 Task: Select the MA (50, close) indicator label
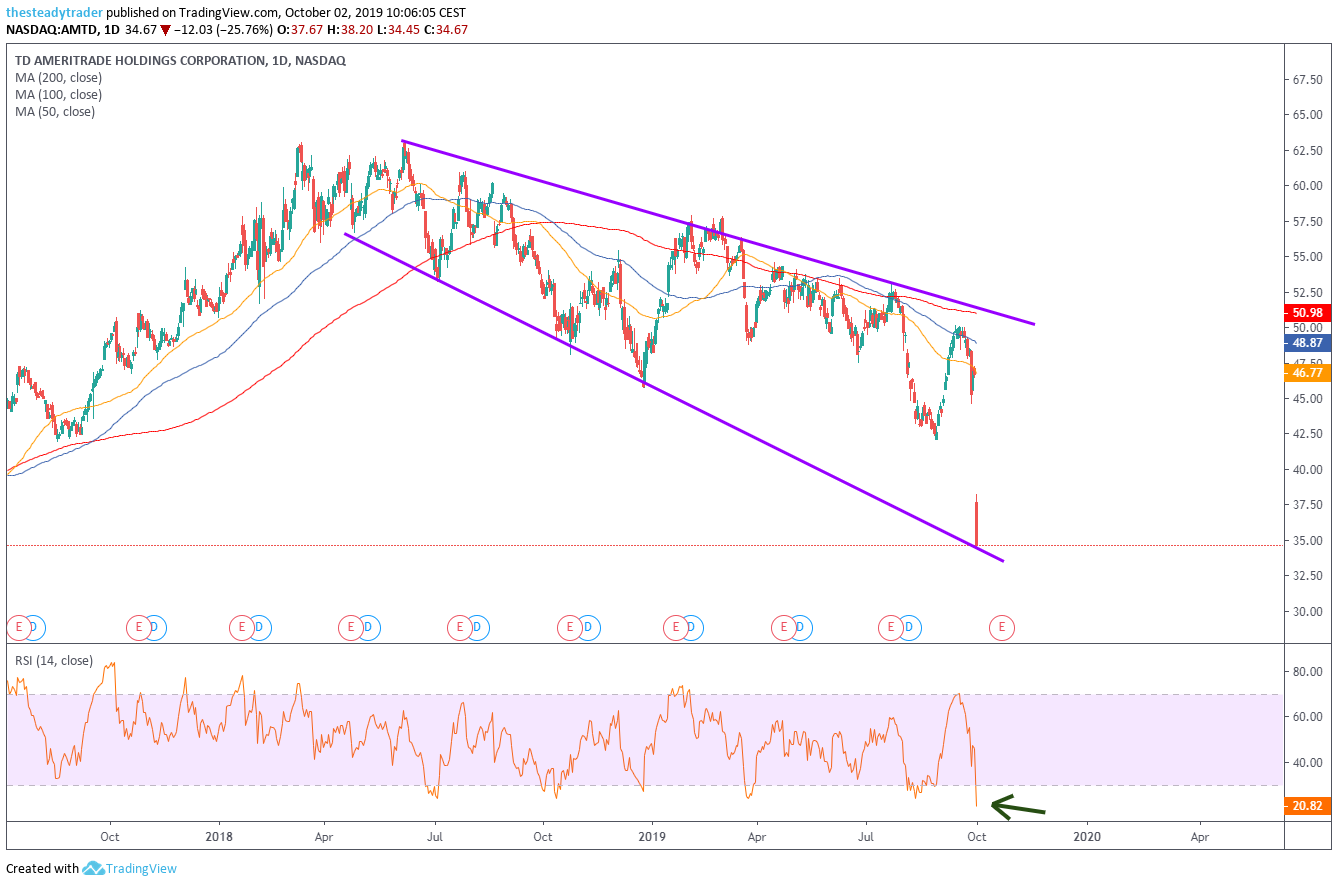55,111
